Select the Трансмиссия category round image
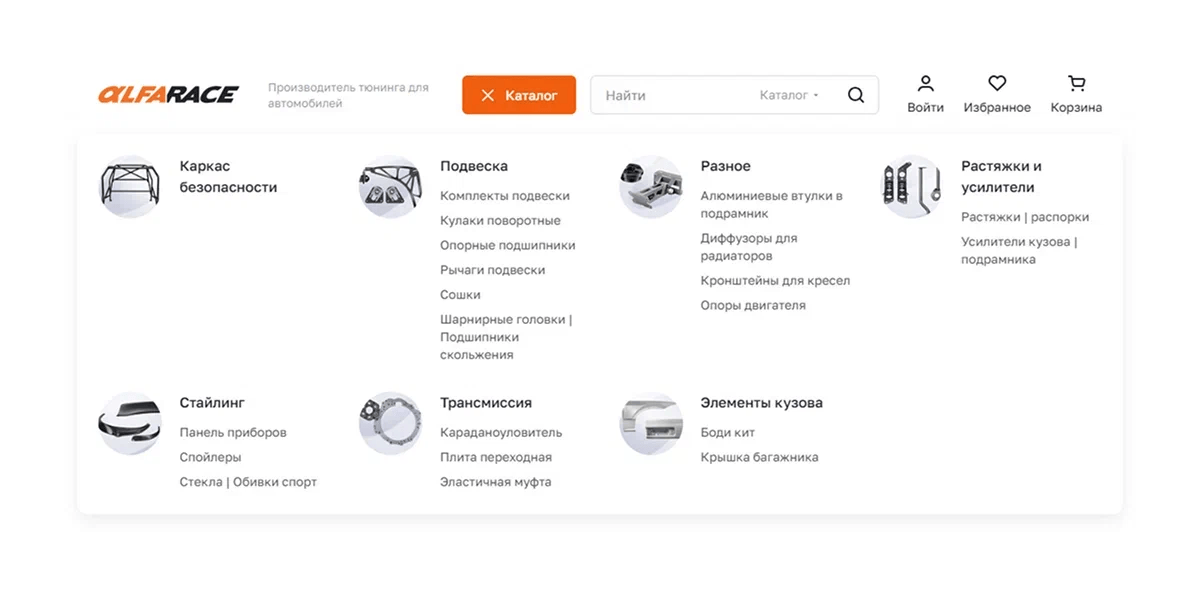 (x=390, y=423)
